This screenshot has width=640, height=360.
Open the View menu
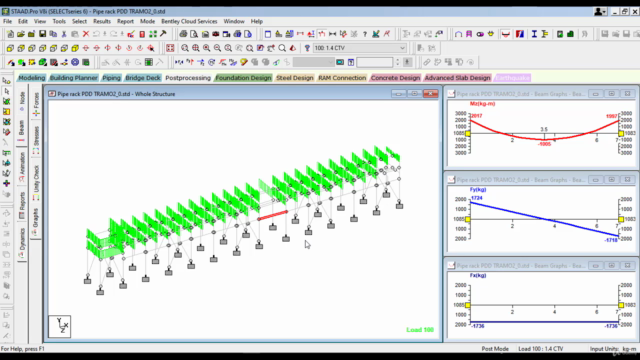pos(40,21)
